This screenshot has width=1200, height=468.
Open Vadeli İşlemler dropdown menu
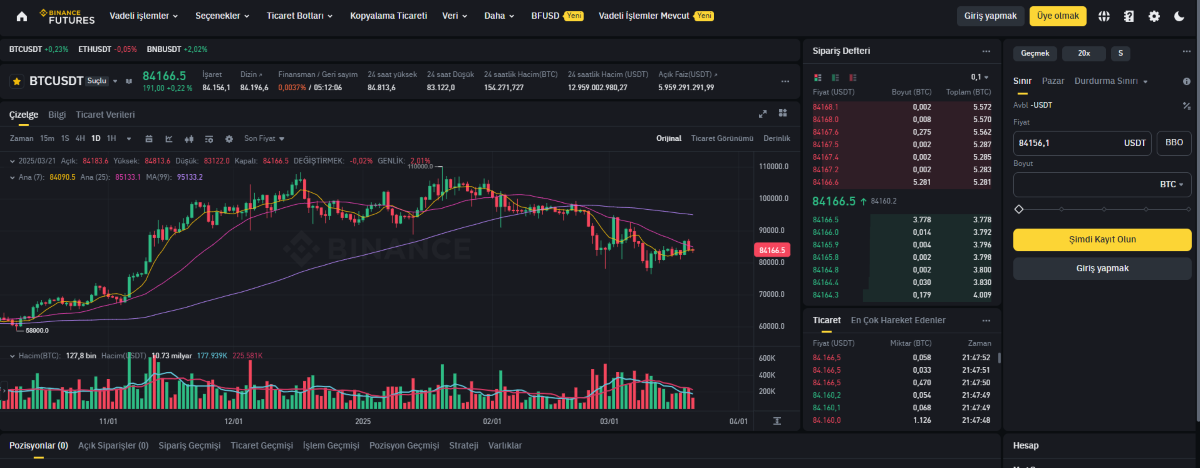(x=145, y=16)
